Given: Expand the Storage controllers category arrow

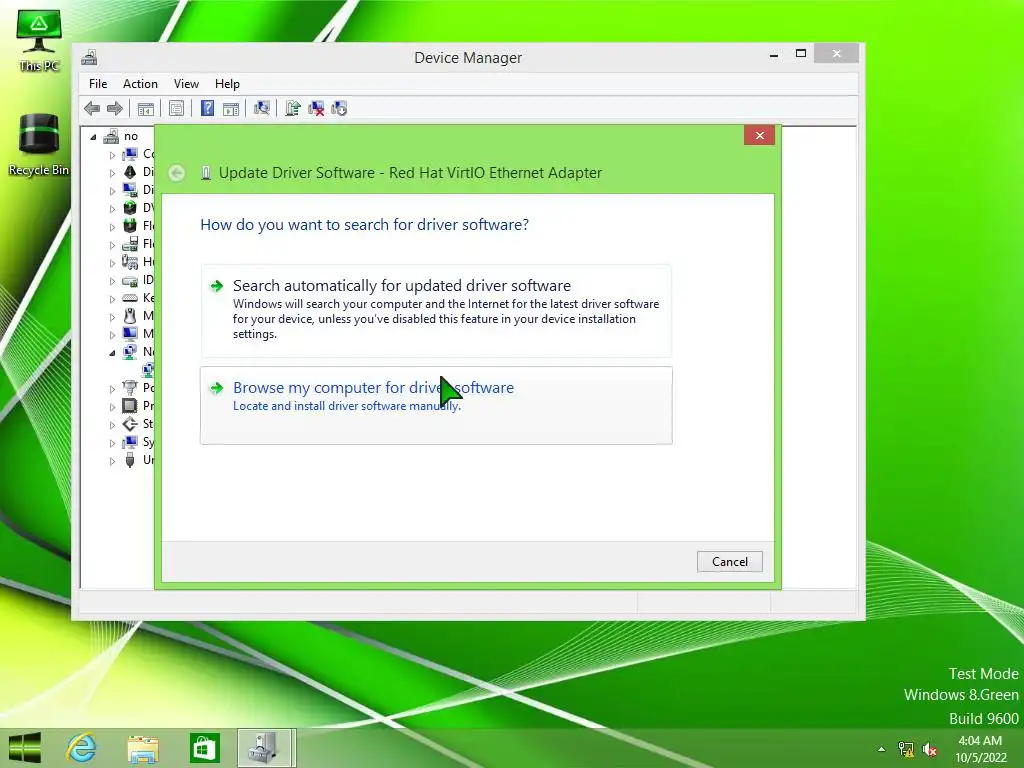Looking at the screenshot, I should tap(112, 424).
